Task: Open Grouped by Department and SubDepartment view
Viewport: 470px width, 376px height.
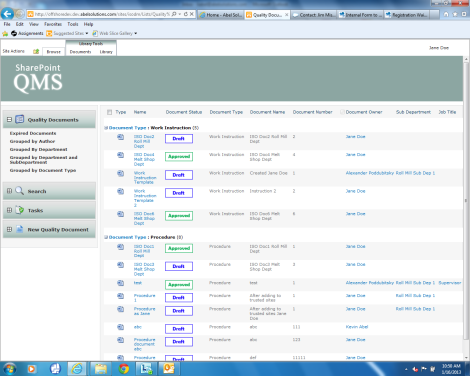Action: (43, 160)
